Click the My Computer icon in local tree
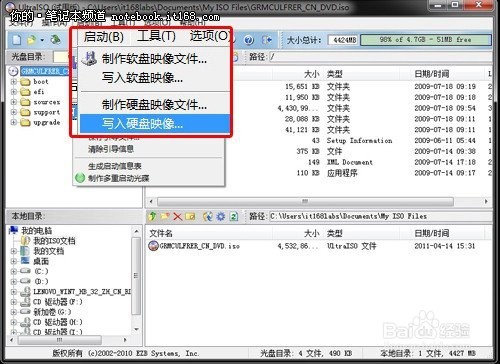The height and width of the screenshot is (364, 500). click(x=14, y=230)
